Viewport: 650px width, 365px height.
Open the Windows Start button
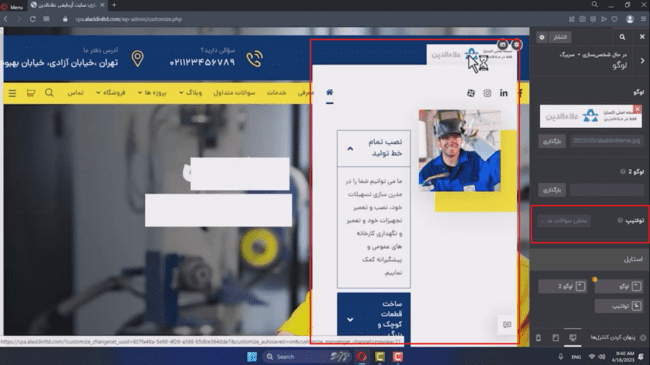(252, 357)
